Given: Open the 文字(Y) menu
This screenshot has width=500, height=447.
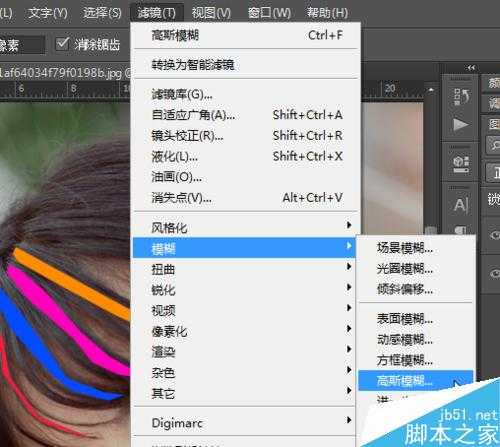Looking at the screenshot, I should pyautogui.click(x=48, y=13).
